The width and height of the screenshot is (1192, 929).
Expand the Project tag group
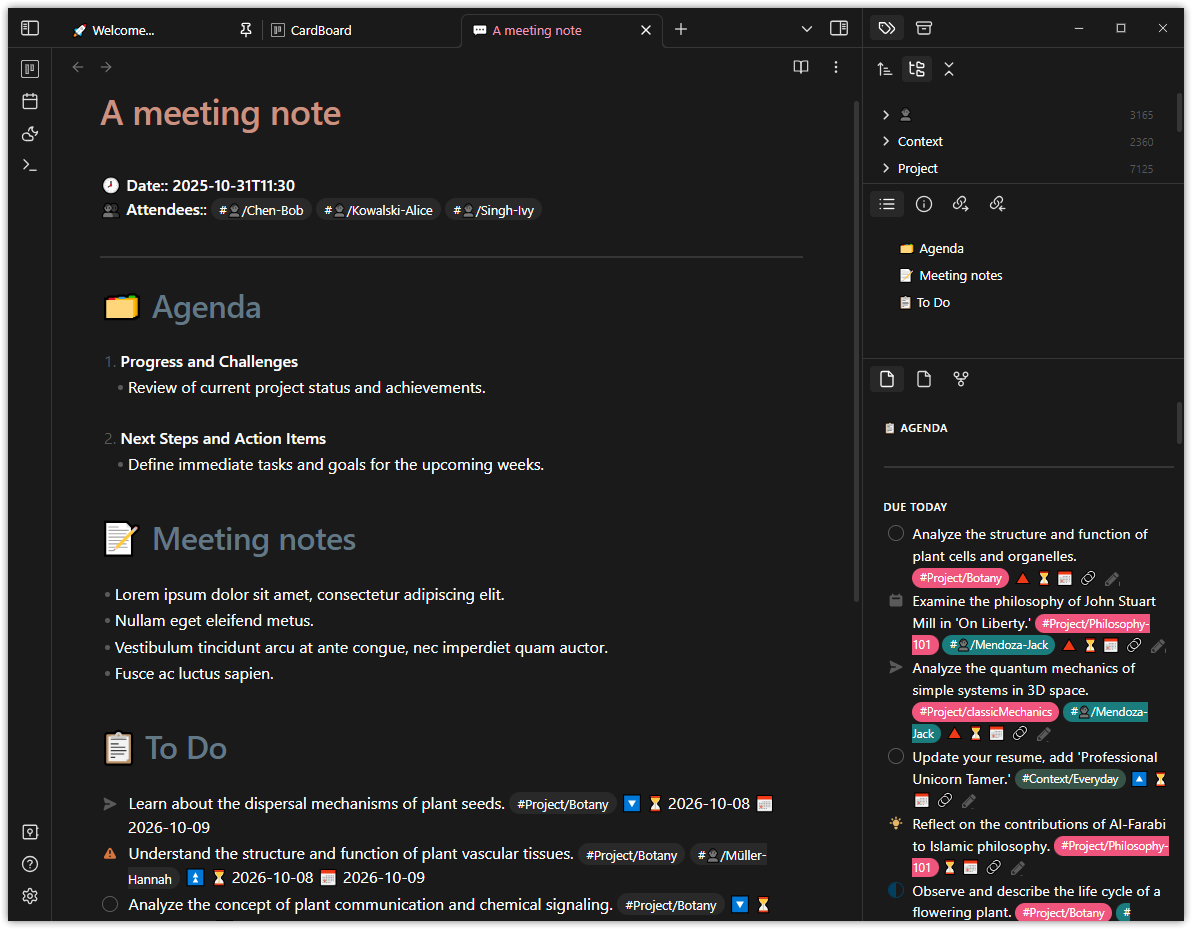point(886,168)
